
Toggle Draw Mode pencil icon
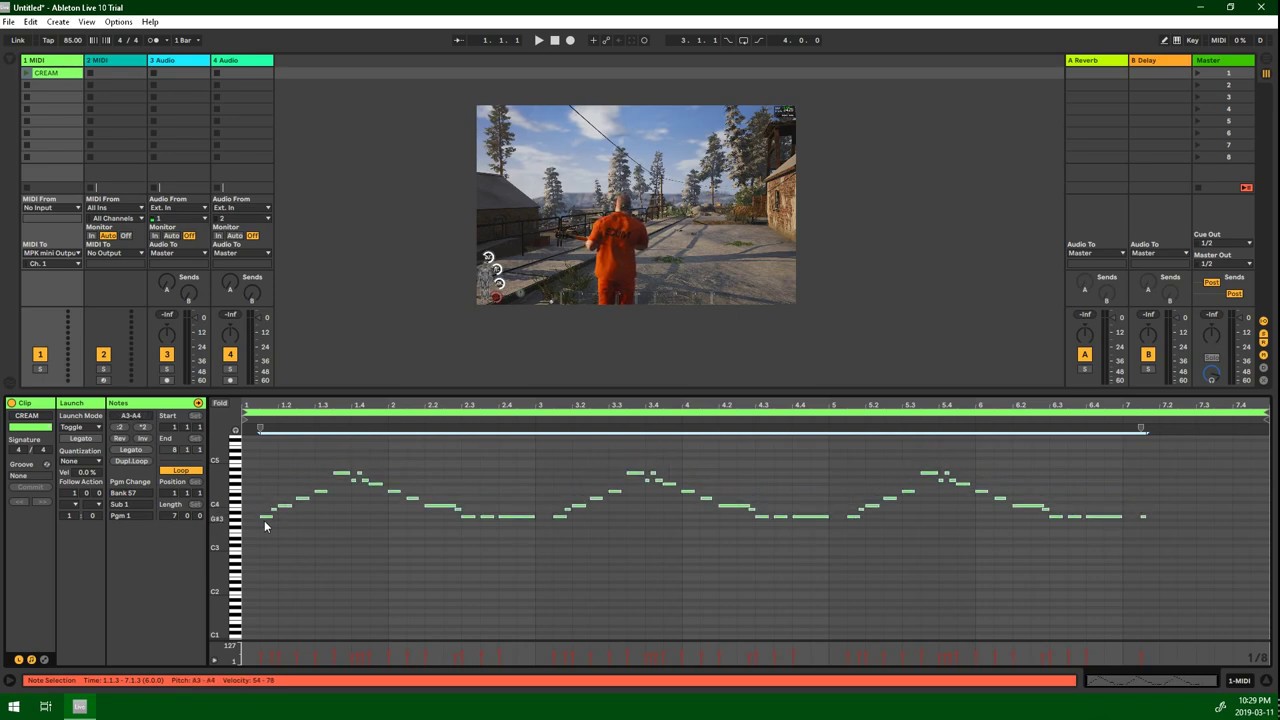(1164, 40)
